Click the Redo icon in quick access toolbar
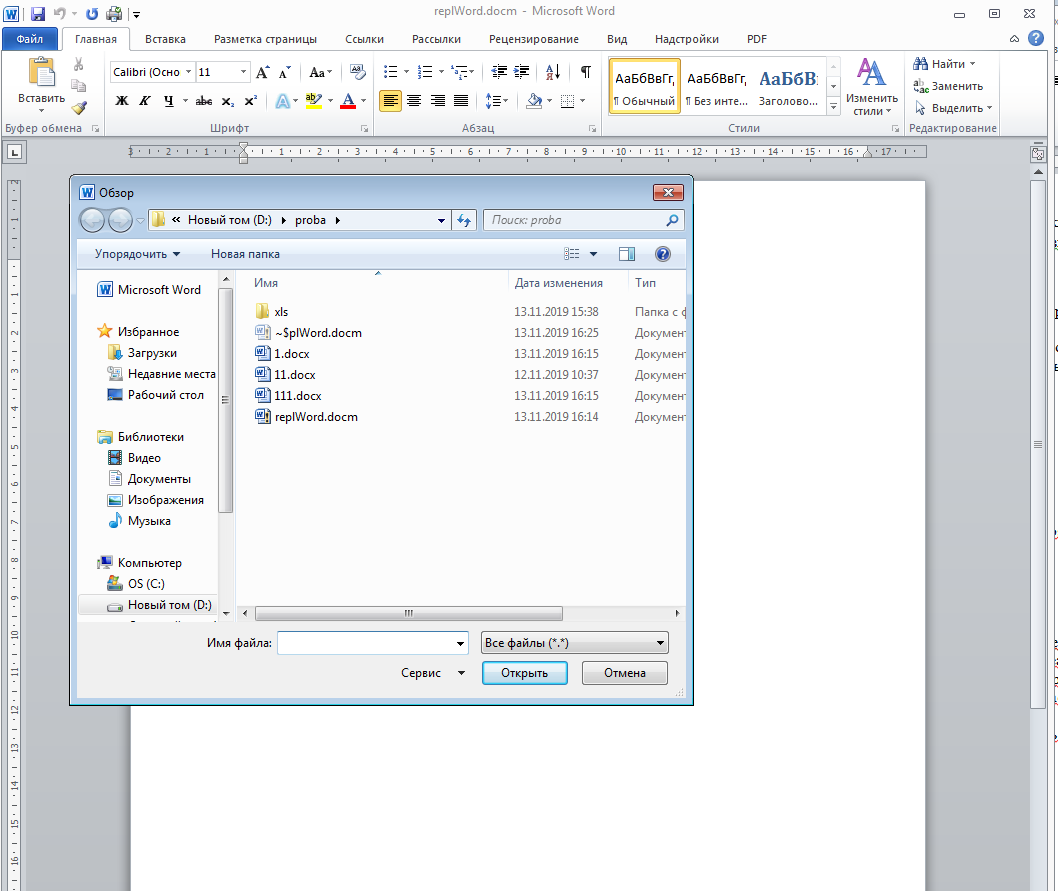 [x=92, y=14]
